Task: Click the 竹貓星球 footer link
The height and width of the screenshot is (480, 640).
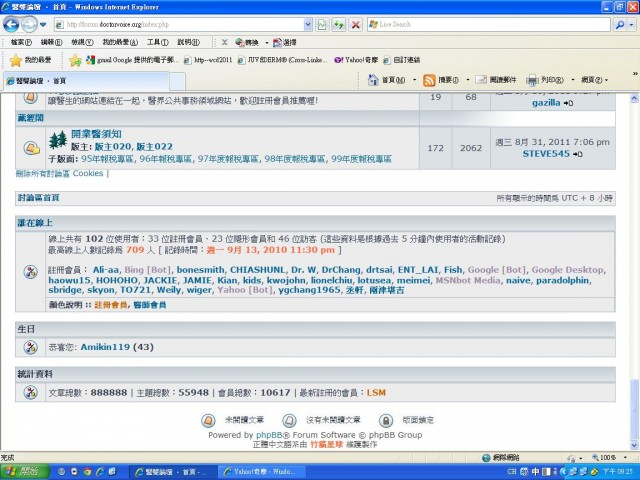Action: (x=327, y=444)
